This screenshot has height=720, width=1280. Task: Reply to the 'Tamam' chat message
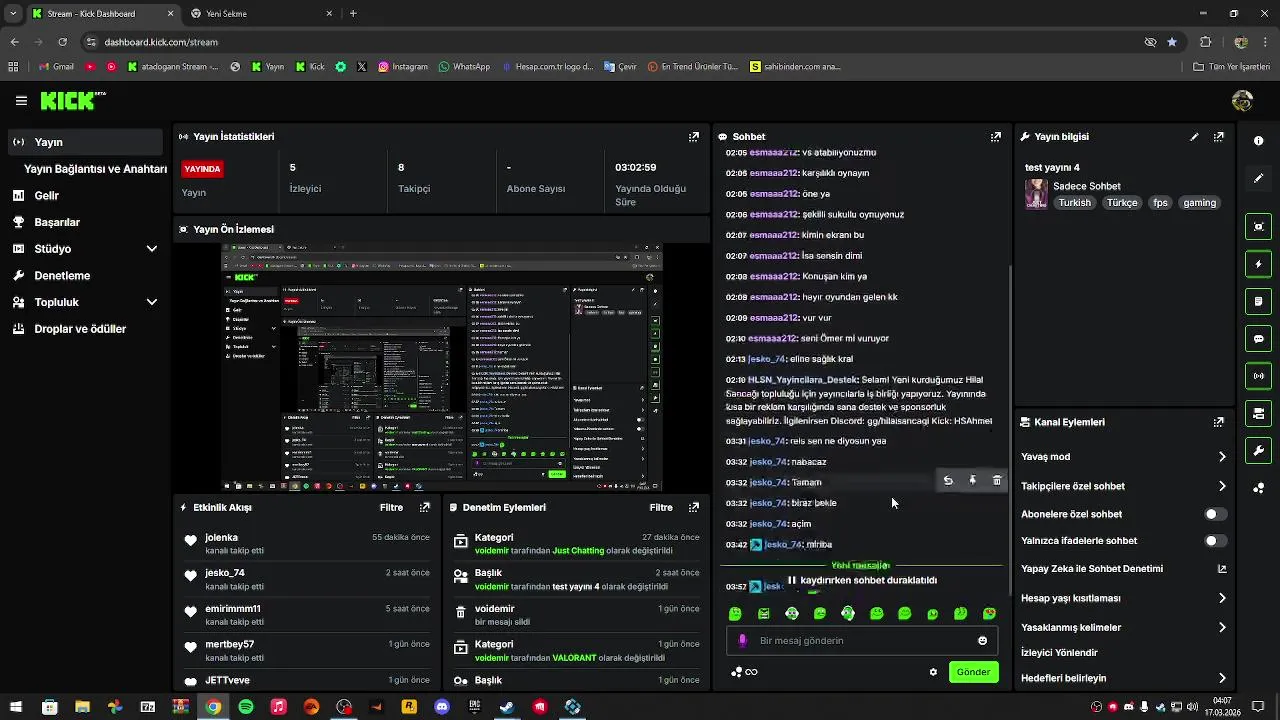point(948,481)
